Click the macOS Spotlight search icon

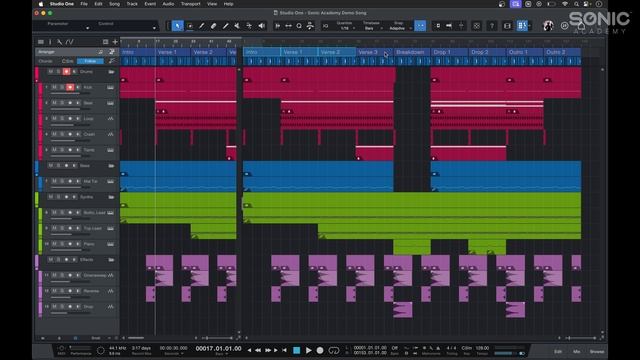tap(576, 4)
